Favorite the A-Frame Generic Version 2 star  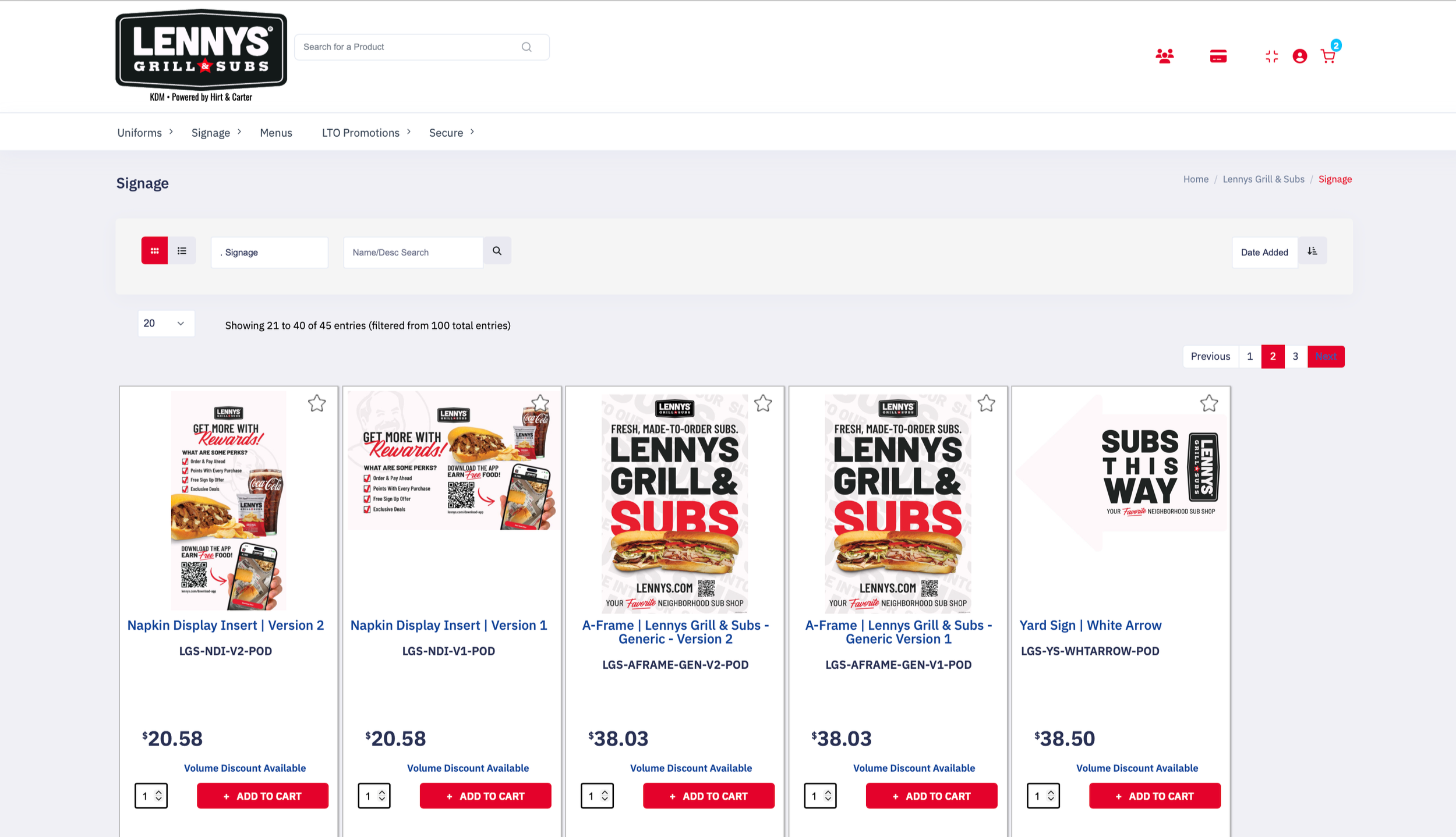tap(763, 403)
